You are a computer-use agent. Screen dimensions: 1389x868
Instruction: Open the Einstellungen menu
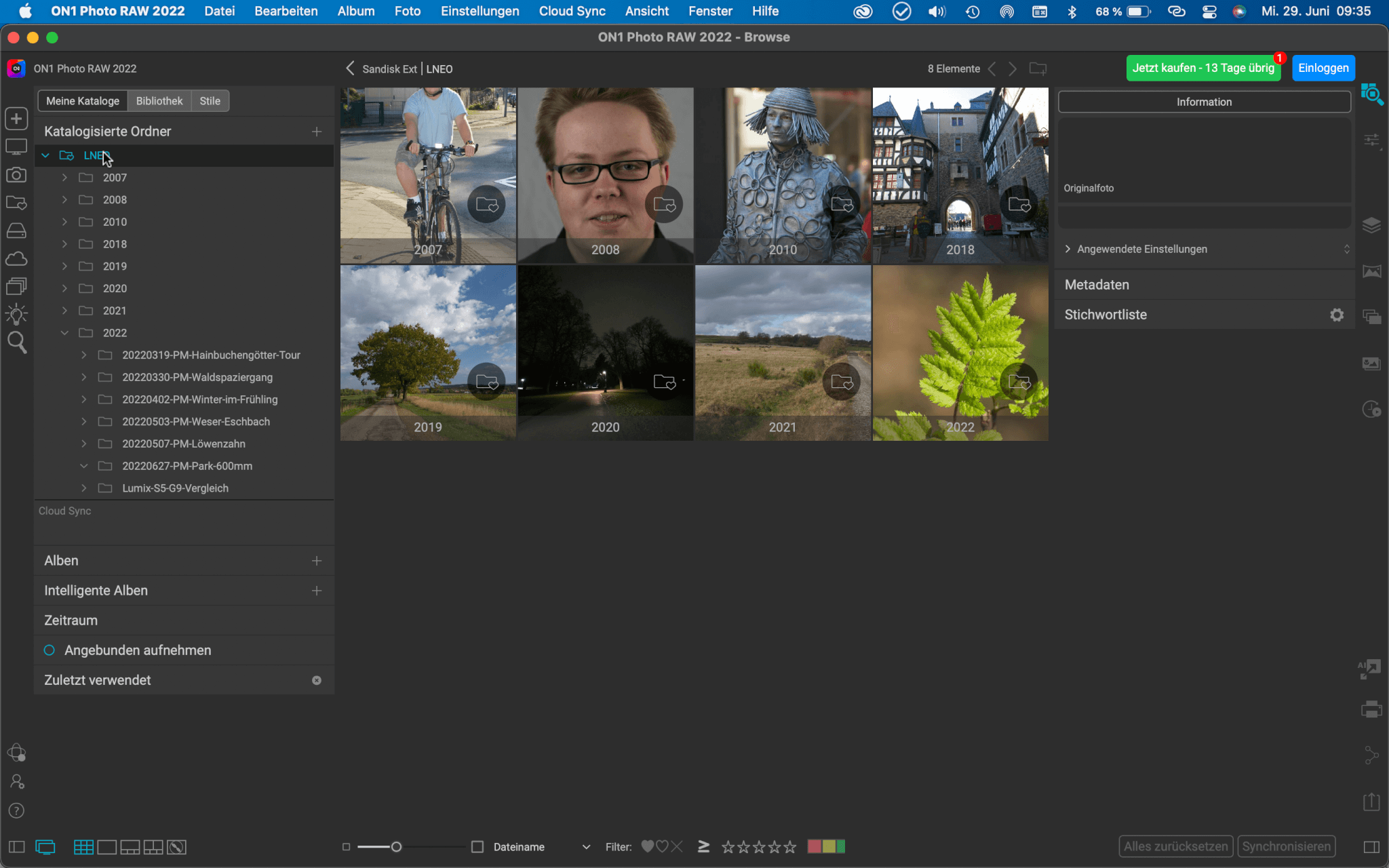click(480, 11)
